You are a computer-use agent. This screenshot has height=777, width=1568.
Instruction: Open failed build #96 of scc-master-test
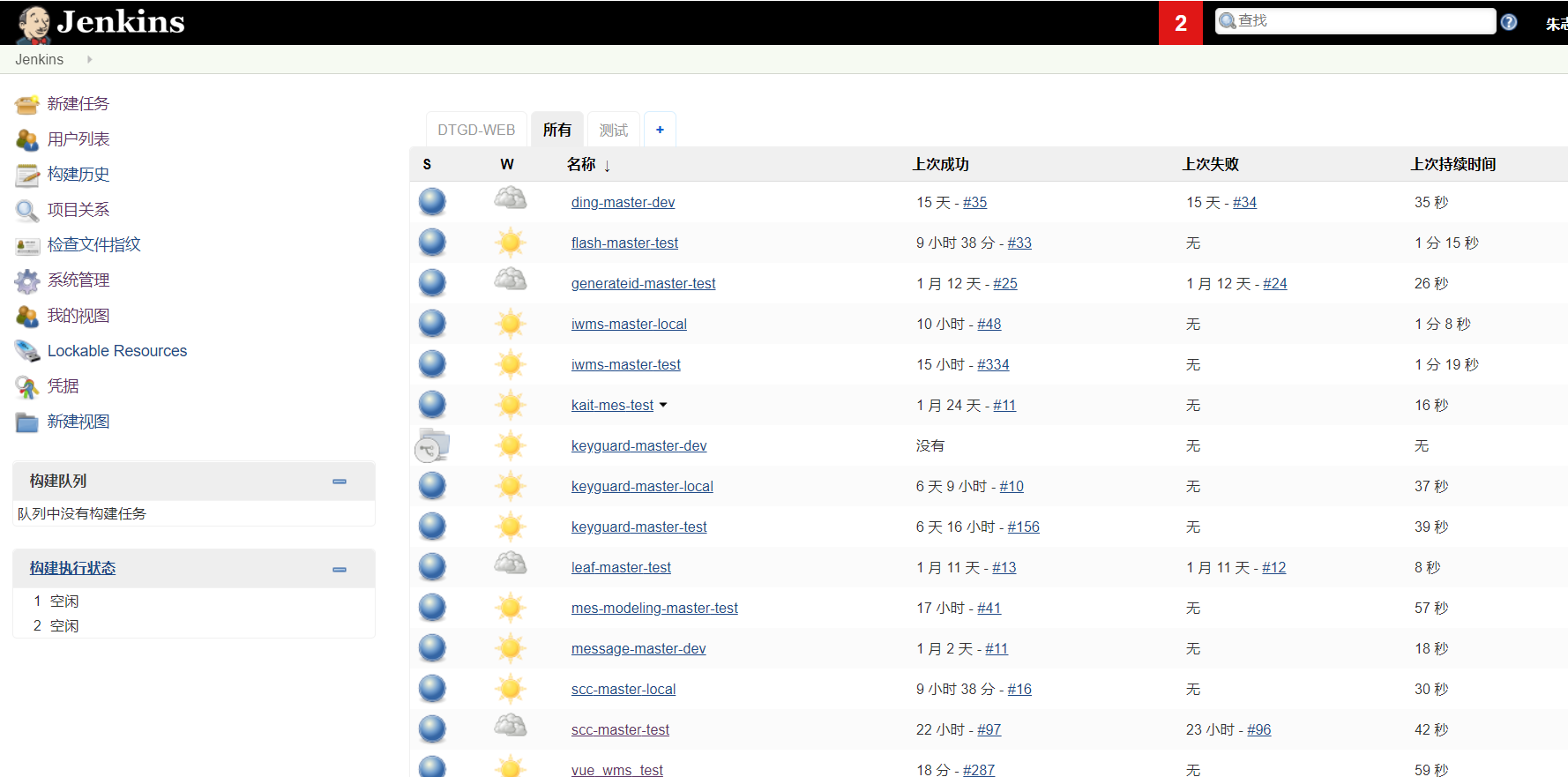1258,729
